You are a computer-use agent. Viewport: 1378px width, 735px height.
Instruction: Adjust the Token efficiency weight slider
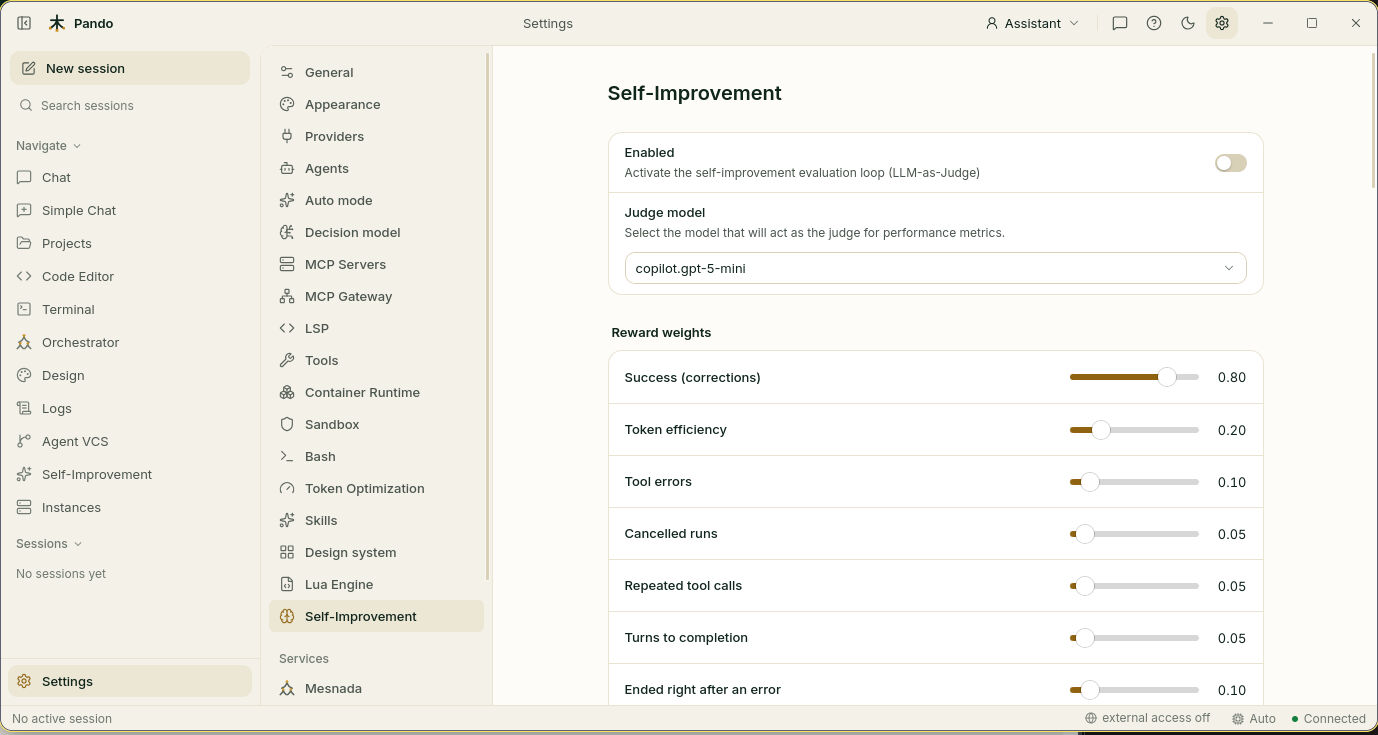pos(1134,429)
